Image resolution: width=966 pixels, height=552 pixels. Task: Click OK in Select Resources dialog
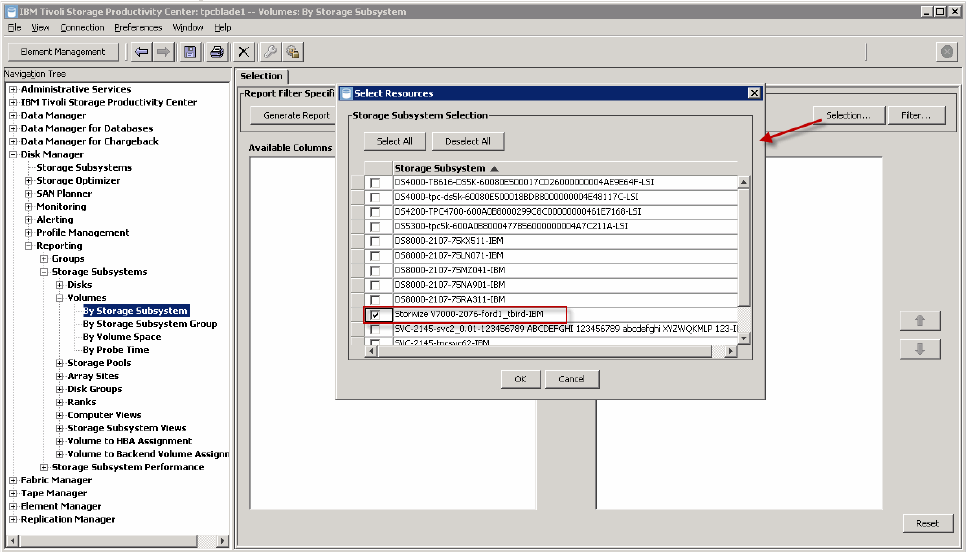click(x=520, y=379)
